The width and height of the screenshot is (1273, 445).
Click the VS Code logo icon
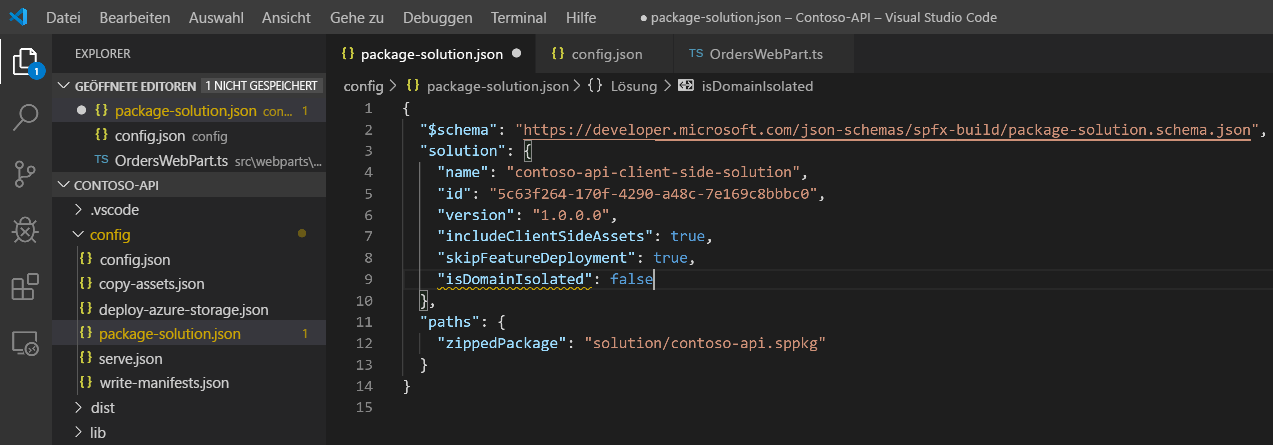pyautogui.click(x=20, y=17)
